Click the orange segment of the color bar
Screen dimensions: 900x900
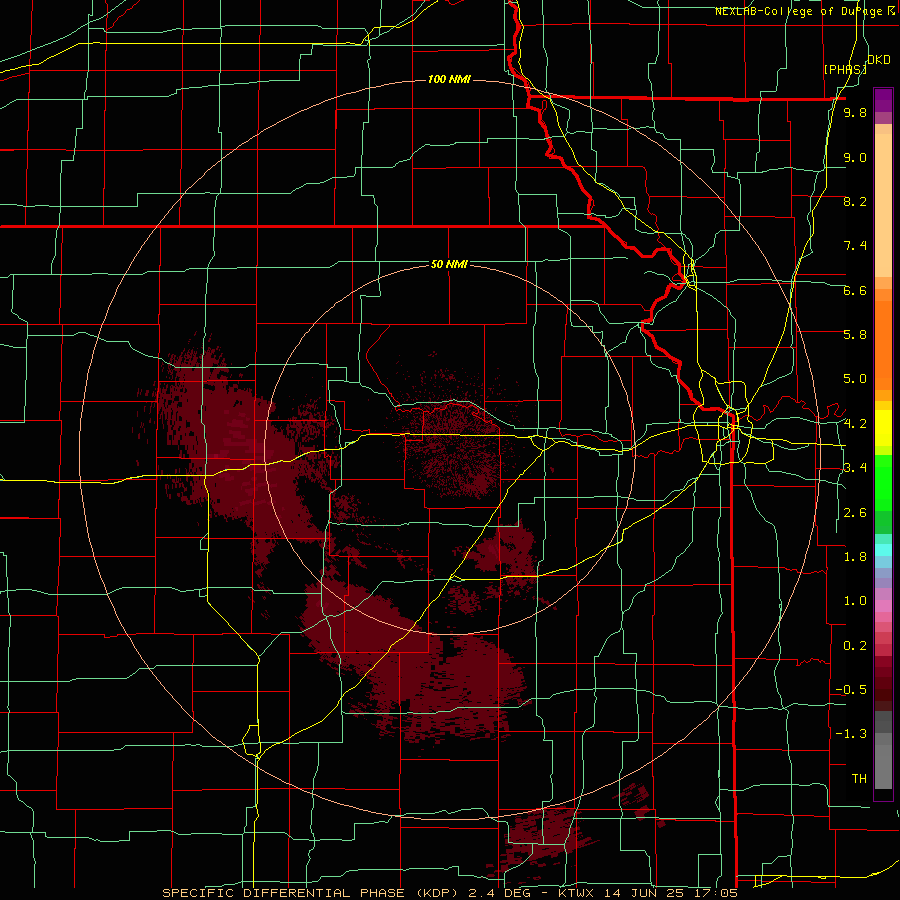point(883,345)
